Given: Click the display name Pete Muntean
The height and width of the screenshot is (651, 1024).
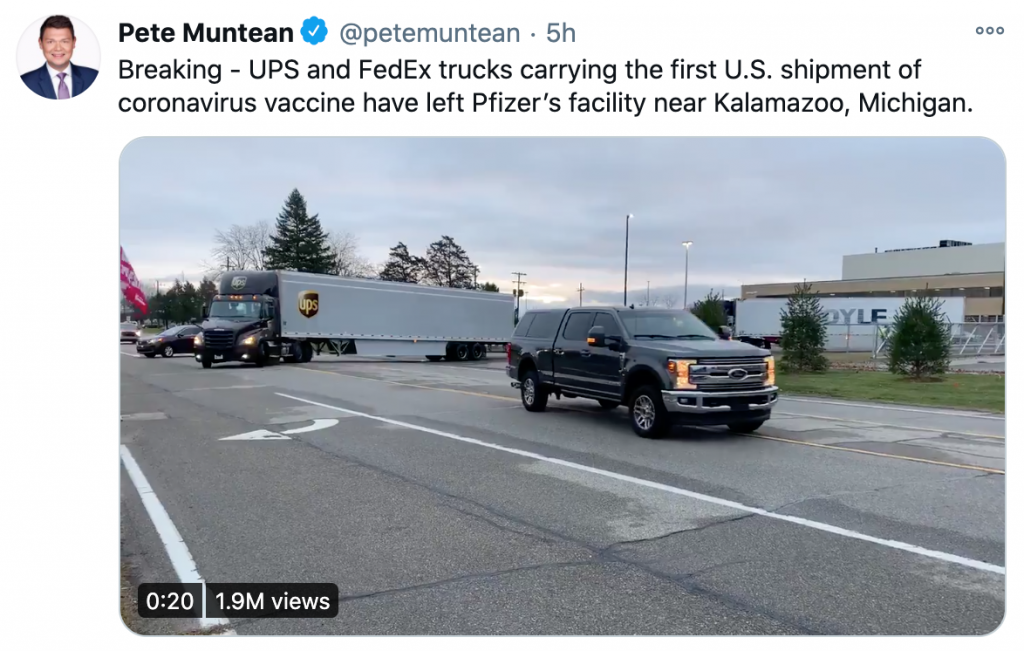Looking at the screenshot, I should click(206, 33).
